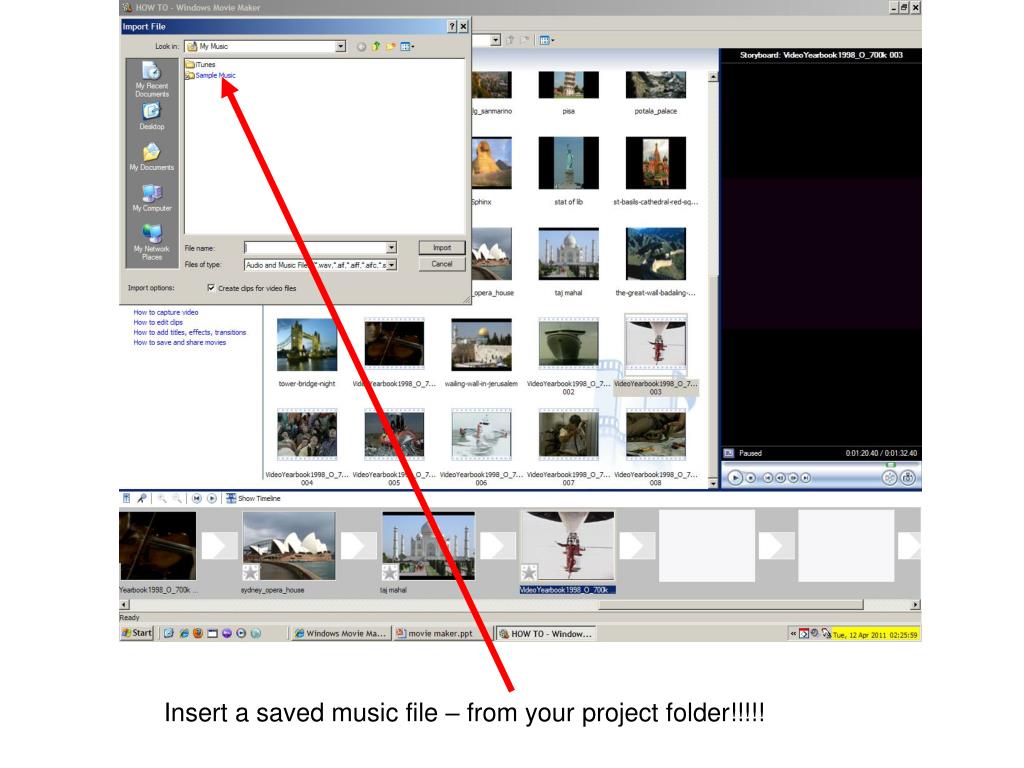This screenshot has width=1024, height=768.
Task: Open My Recent Documents shortcut in places bar
Action: click(152, 80)
